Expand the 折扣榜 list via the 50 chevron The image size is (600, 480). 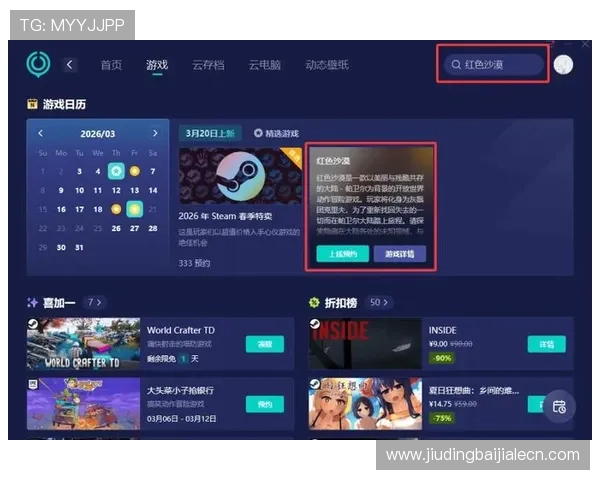point(379,301)
